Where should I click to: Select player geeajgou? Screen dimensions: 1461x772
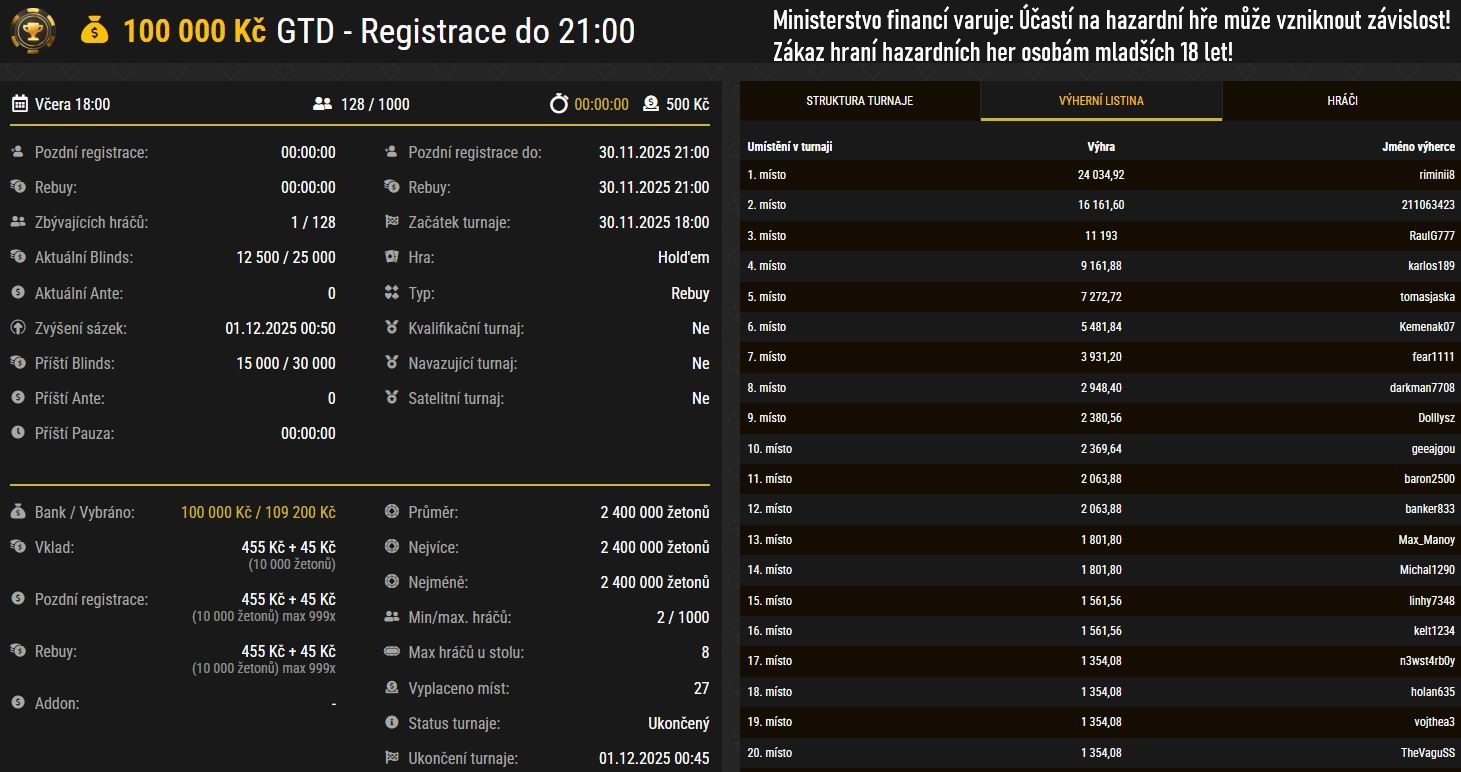(1434, 449)
